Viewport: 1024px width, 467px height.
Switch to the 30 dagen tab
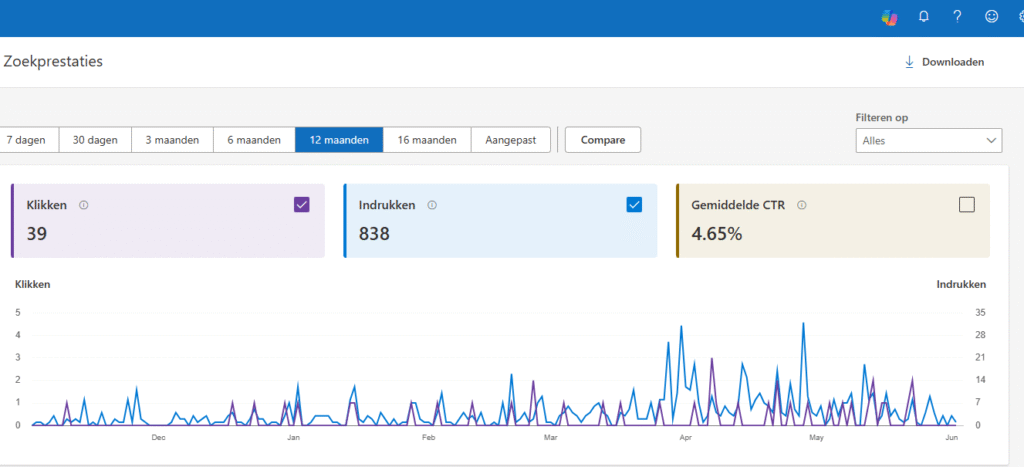tap(95, 140)
